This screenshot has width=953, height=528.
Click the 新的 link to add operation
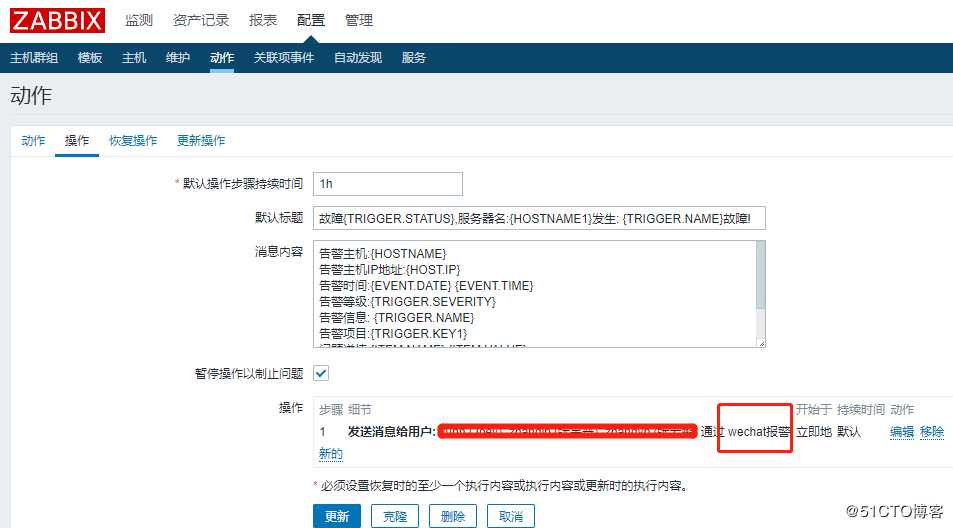coord(331,454)
